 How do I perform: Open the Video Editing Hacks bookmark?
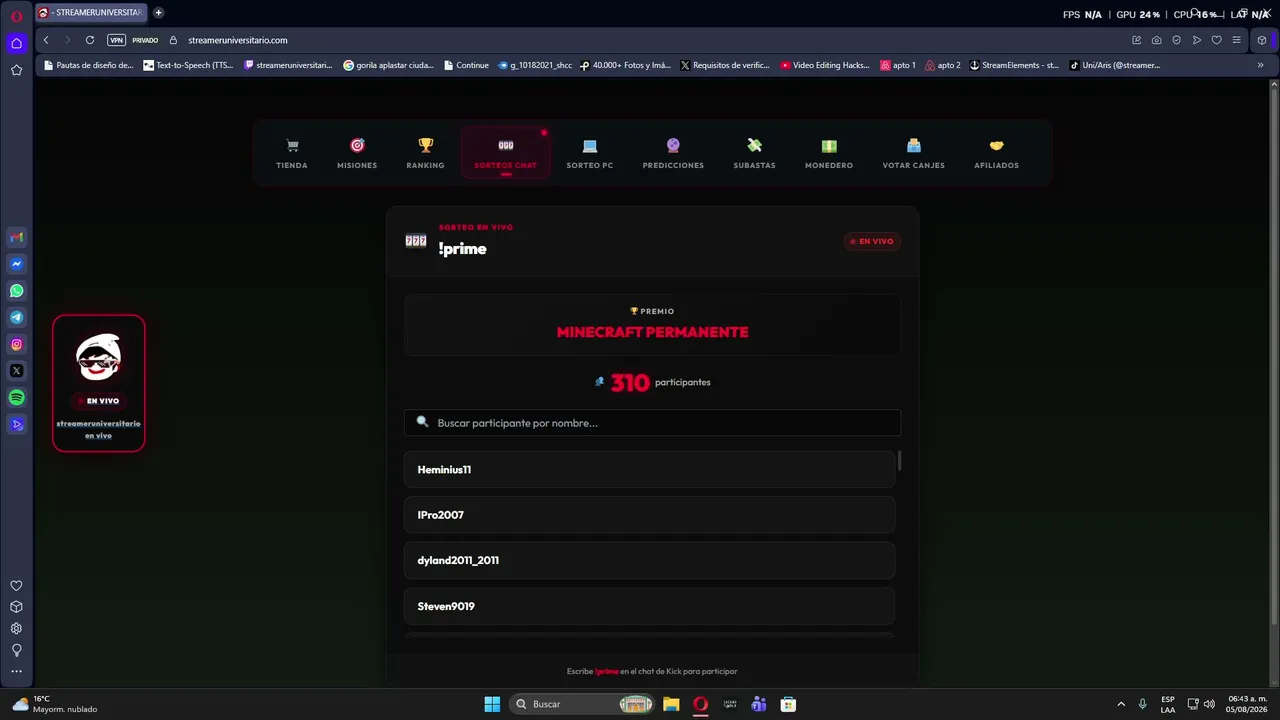(x=825, y=65)
